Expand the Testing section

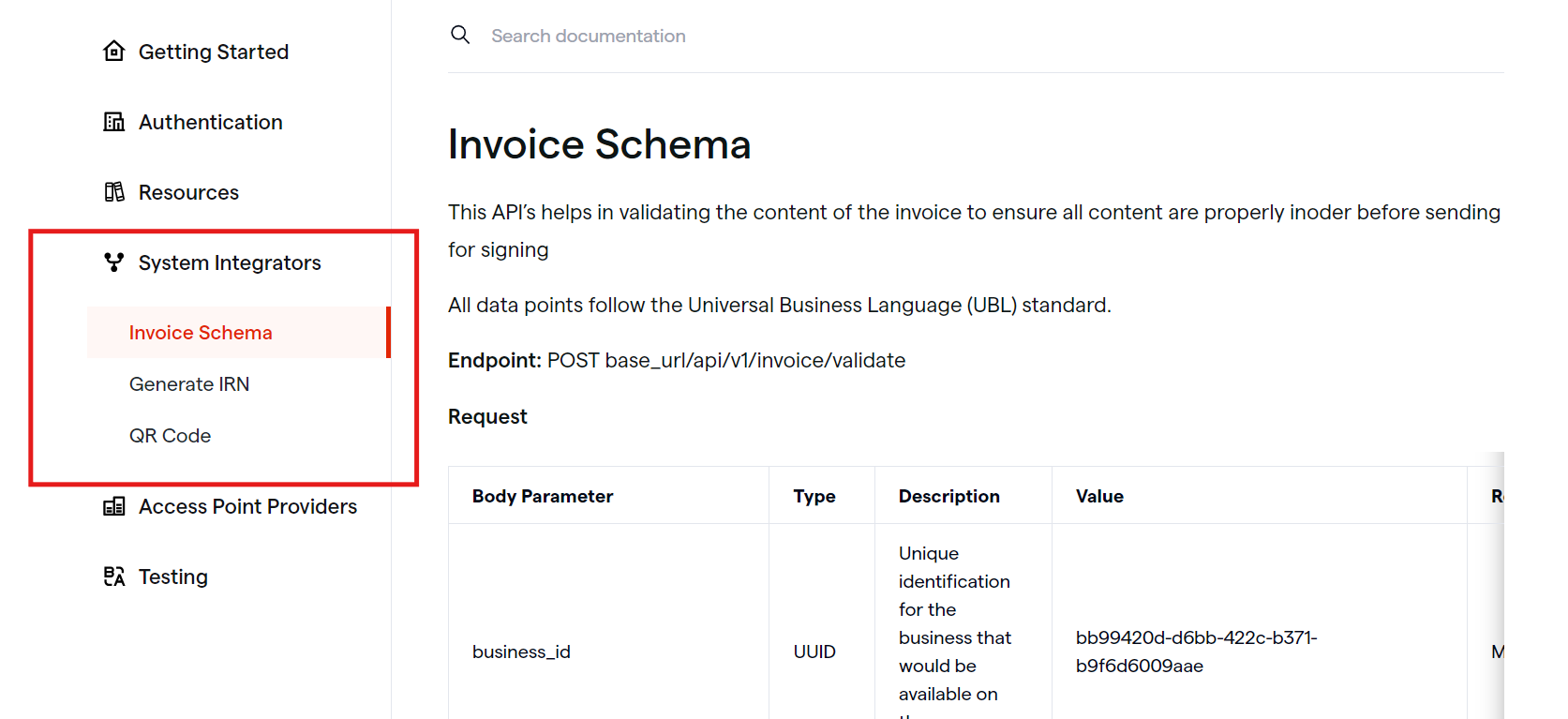pos(173,577)
